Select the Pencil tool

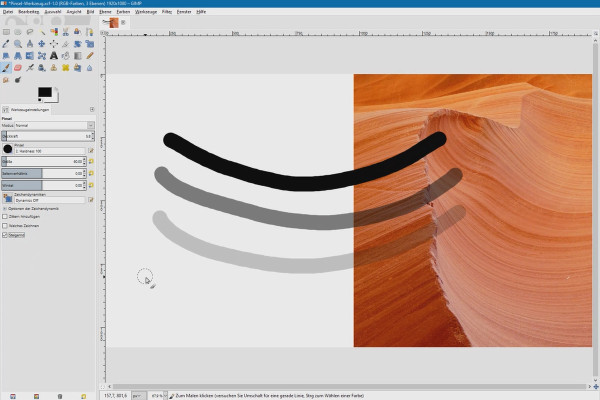90,56
